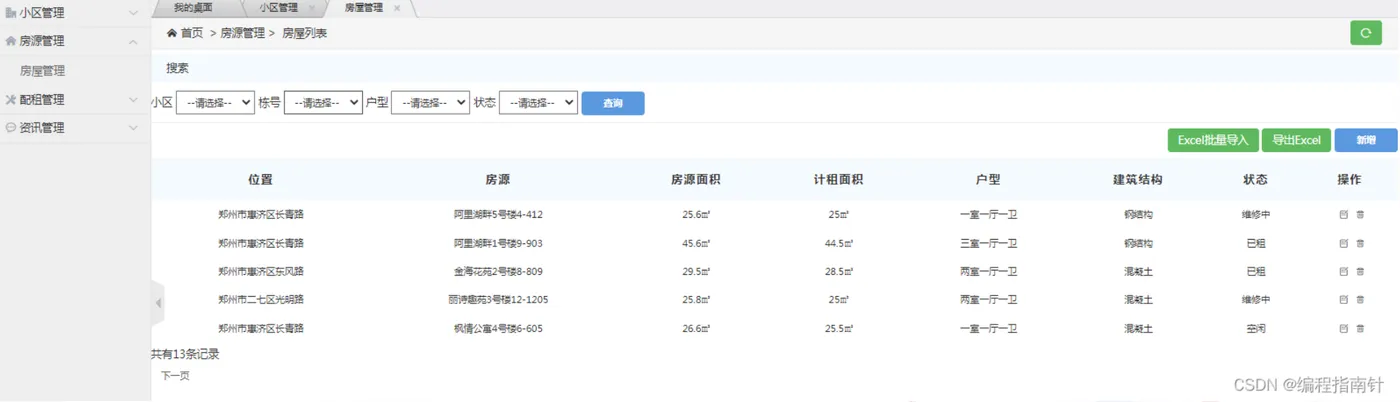The image size is (1400, 402).
Task: Click the 空闲 status cell
Action: click(x=1256, y=328)
